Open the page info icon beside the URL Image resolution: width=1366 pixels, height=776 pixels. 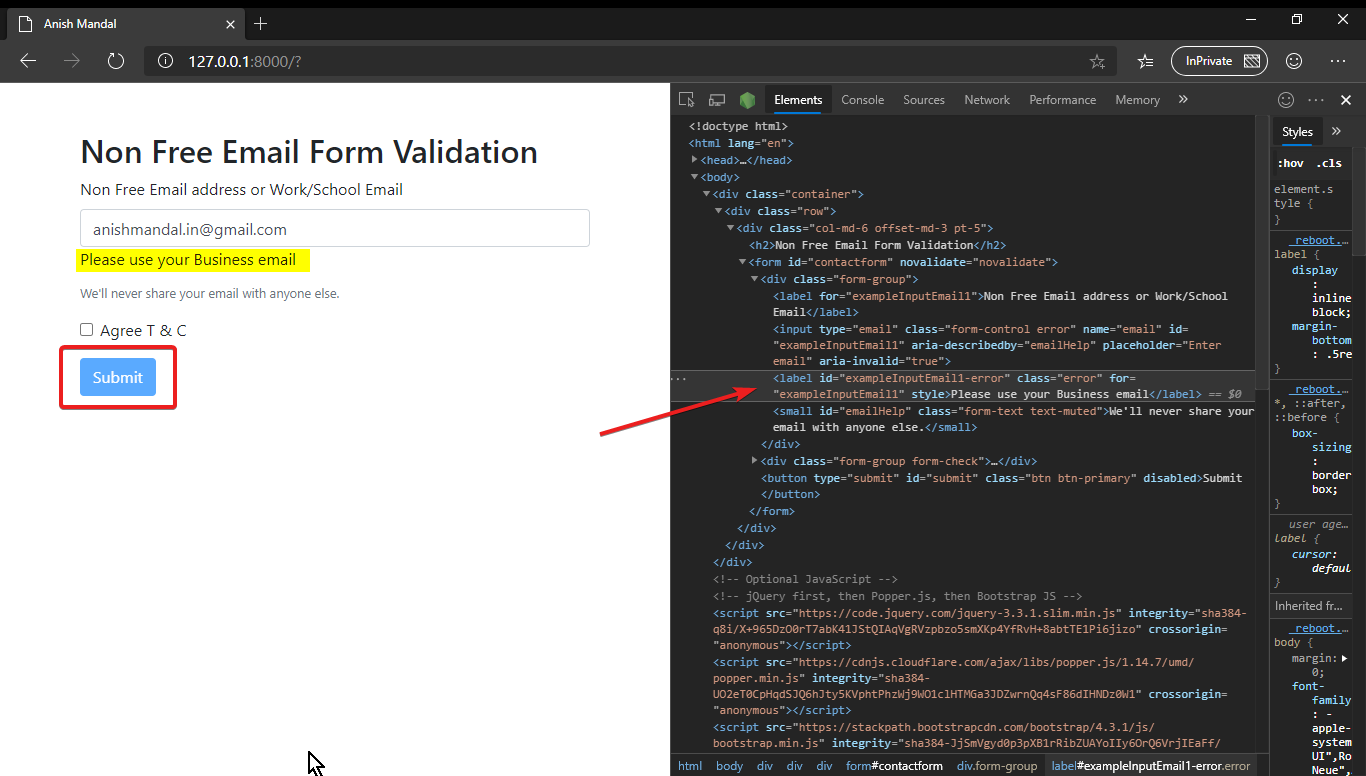point(164,61)
